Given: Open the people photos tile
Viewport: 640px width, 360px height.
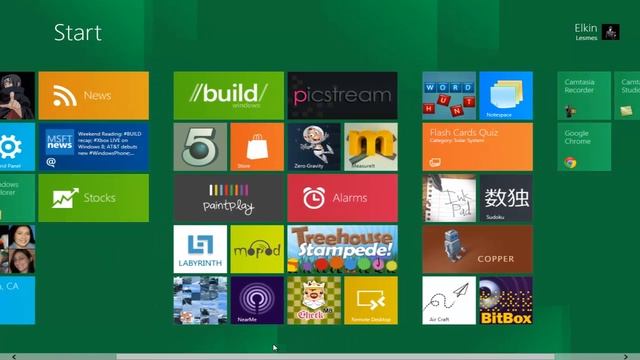Looking at the screenshot, I should 17,249.
